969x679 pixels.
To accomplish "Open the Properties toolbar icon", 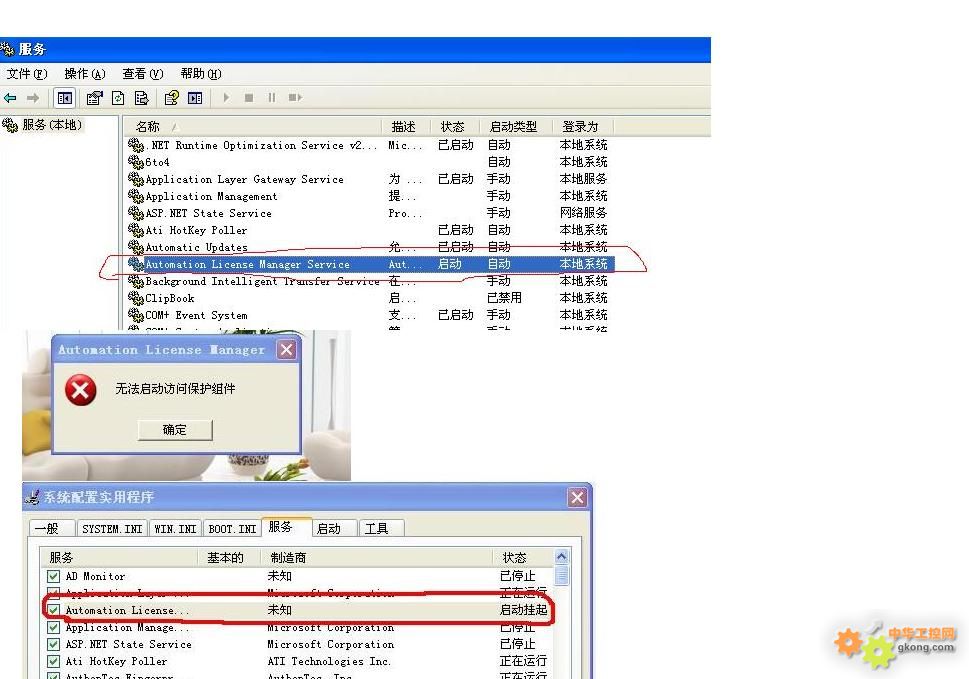I will [95, 98].
